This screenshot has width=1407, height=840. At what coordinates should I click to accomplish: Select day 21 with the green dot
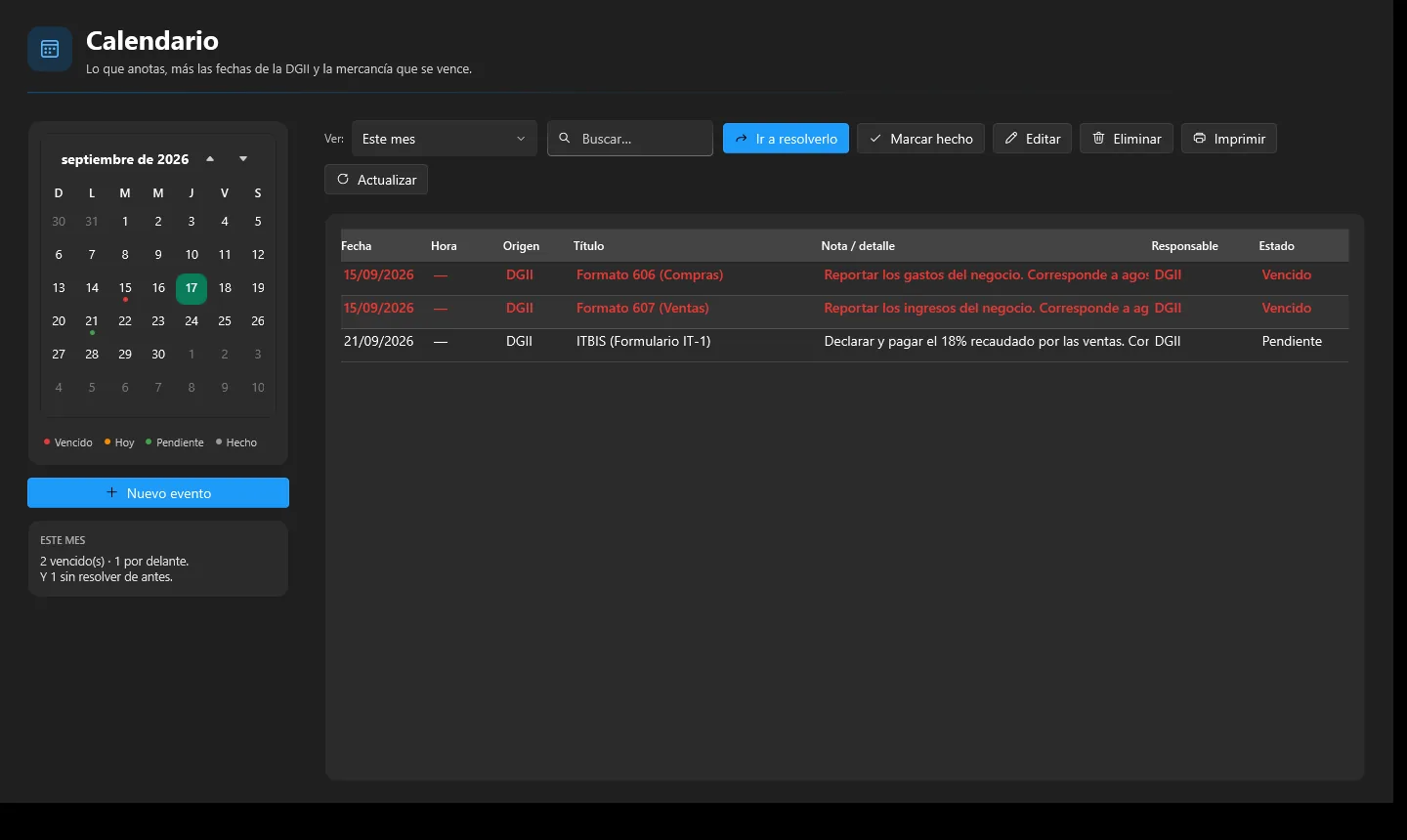click(92, 321)
